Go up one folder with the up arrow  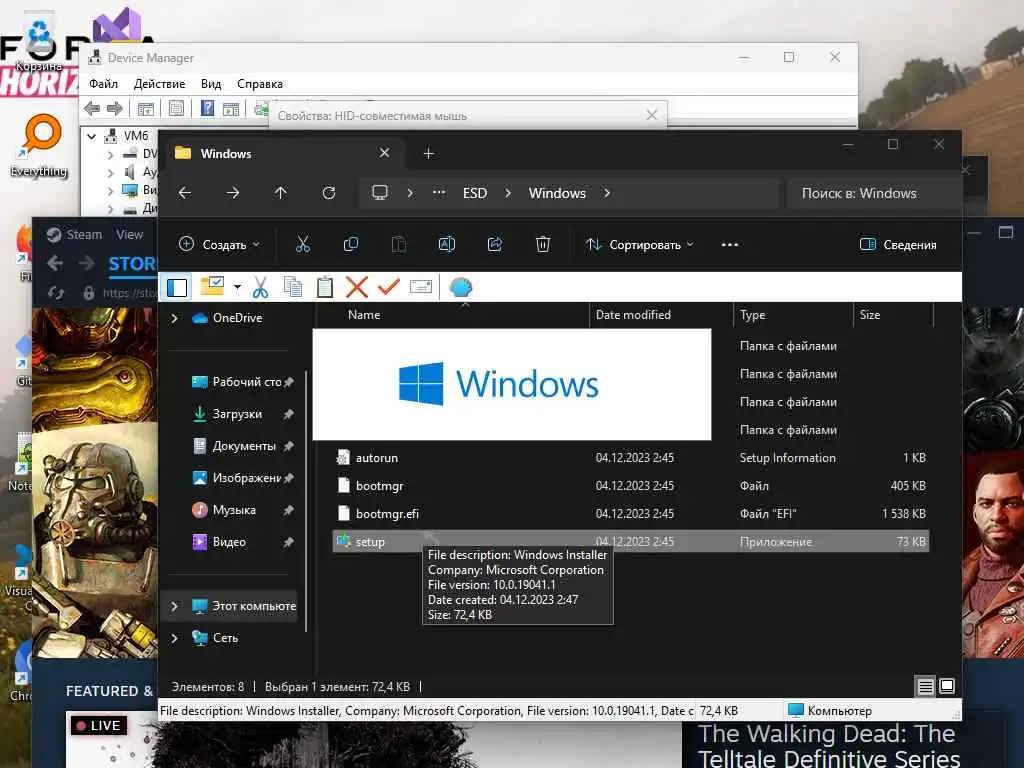tap(280, 193)
